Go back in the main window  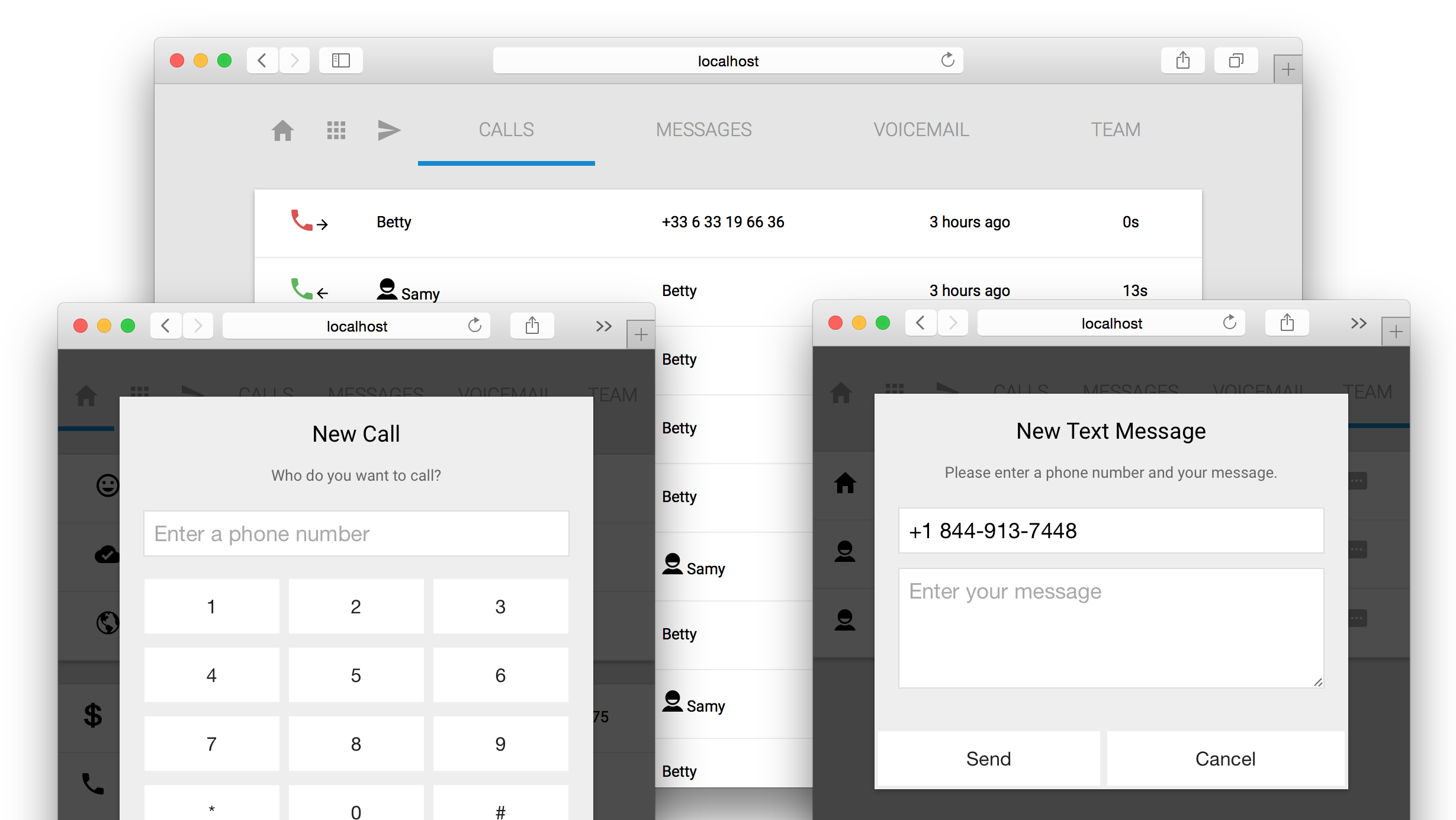(x=262, y=60)
